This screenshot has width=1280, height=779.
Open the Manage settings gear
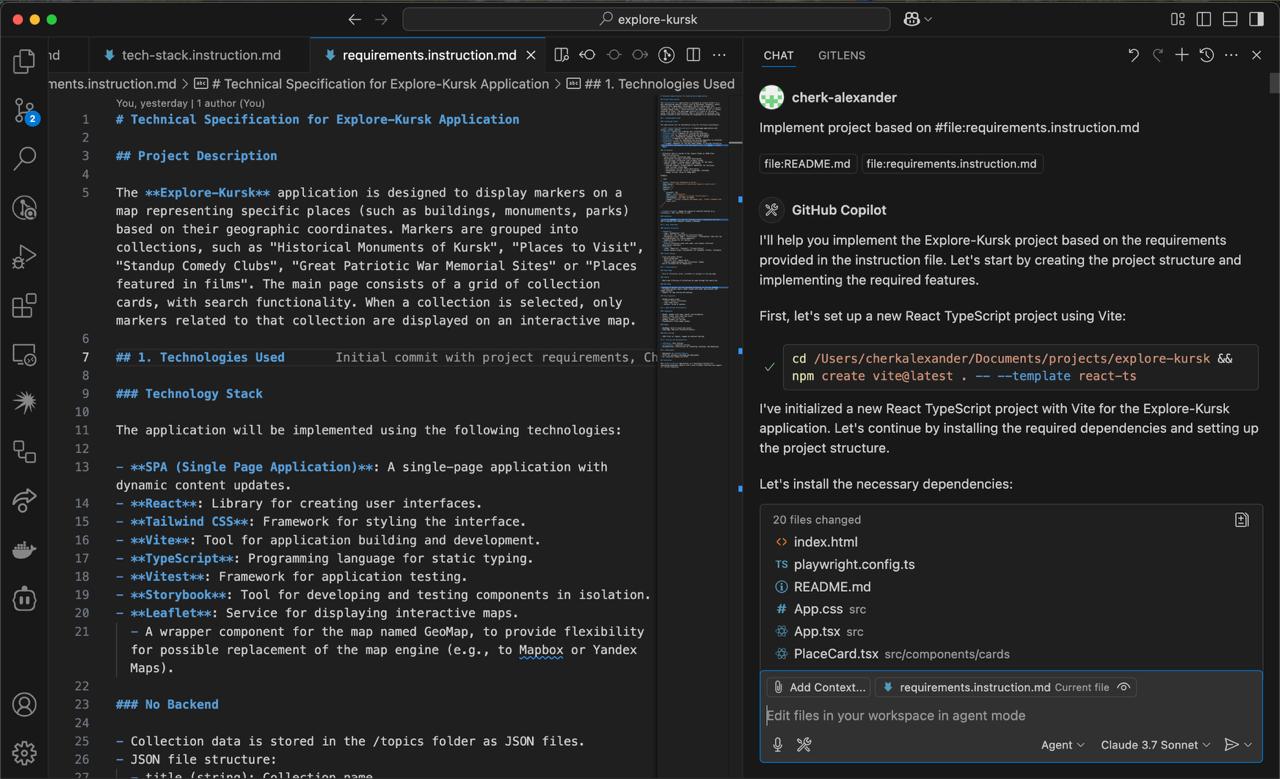point(24,752)
